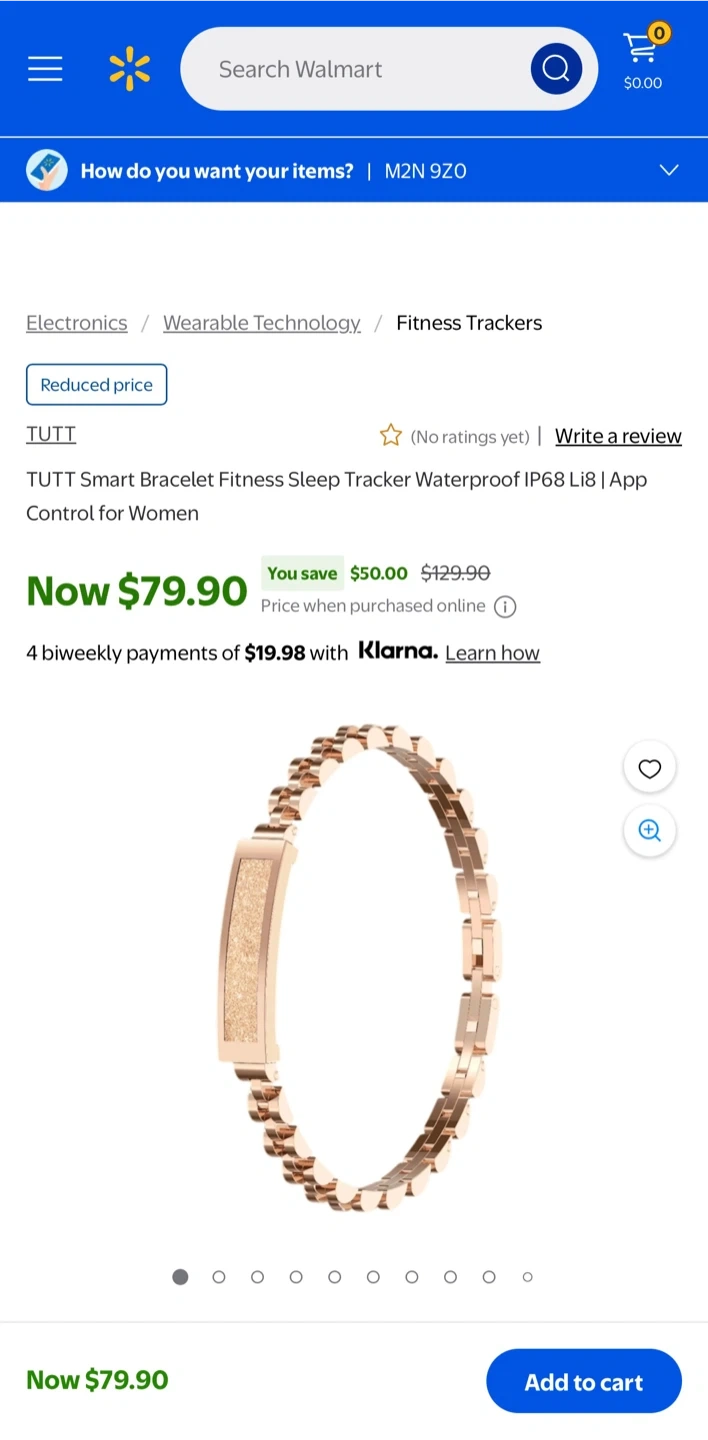Select the last image carousel dot
This screenshot has width=708, height=1440.
[527, 1277]
